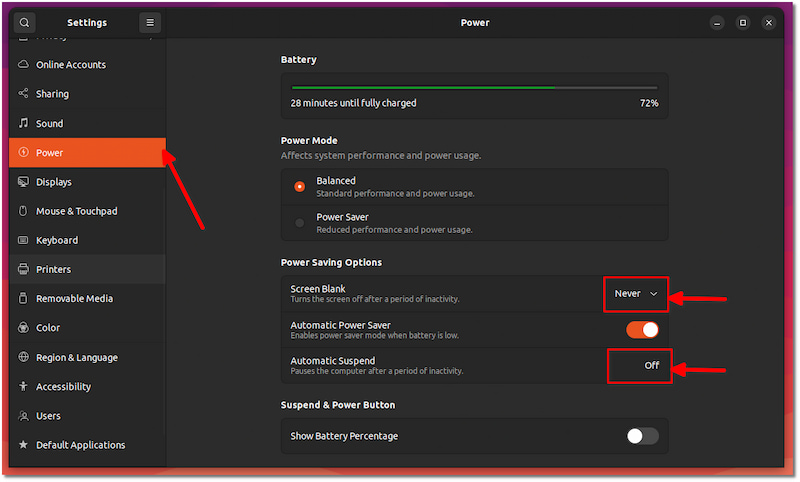Image resolution: width=800 pixels, height=482 pixels.
Task: Click the keyboard icon in the sidebar
Action: [x=23, y=240]
